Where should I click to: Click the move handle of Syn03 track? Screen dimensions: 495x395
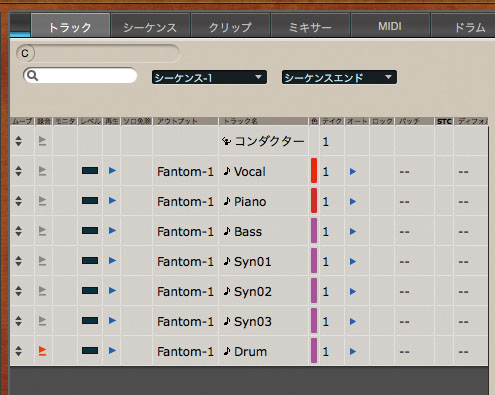[19, 321]
